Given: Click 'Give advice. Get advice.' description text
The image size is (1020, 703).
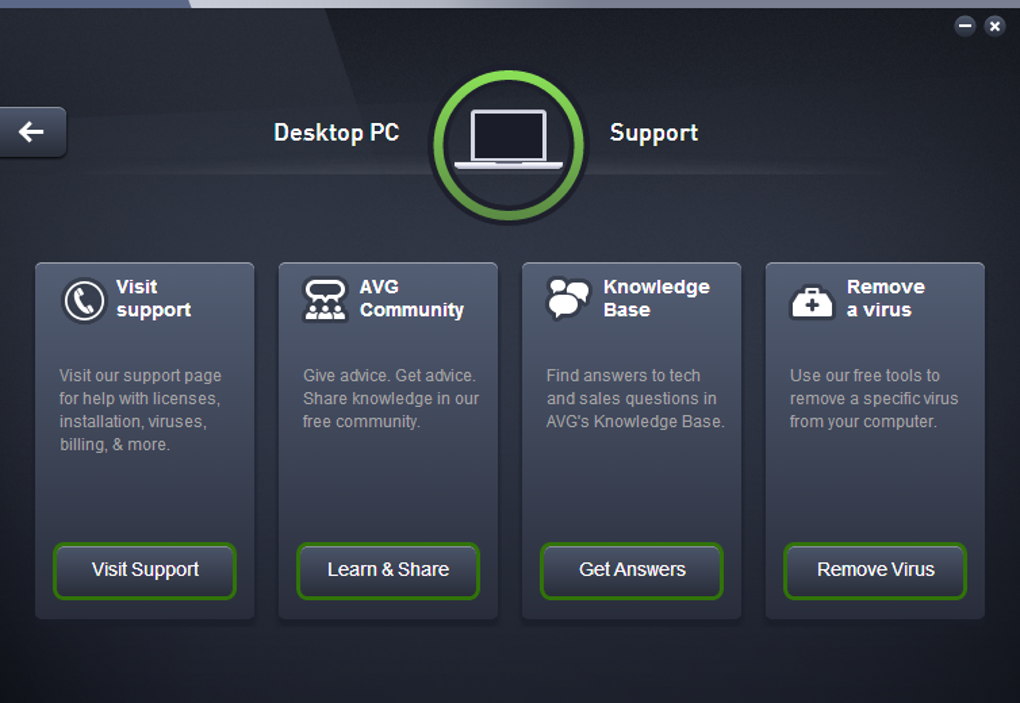Looking at the screenshot, I should point(390,399).
